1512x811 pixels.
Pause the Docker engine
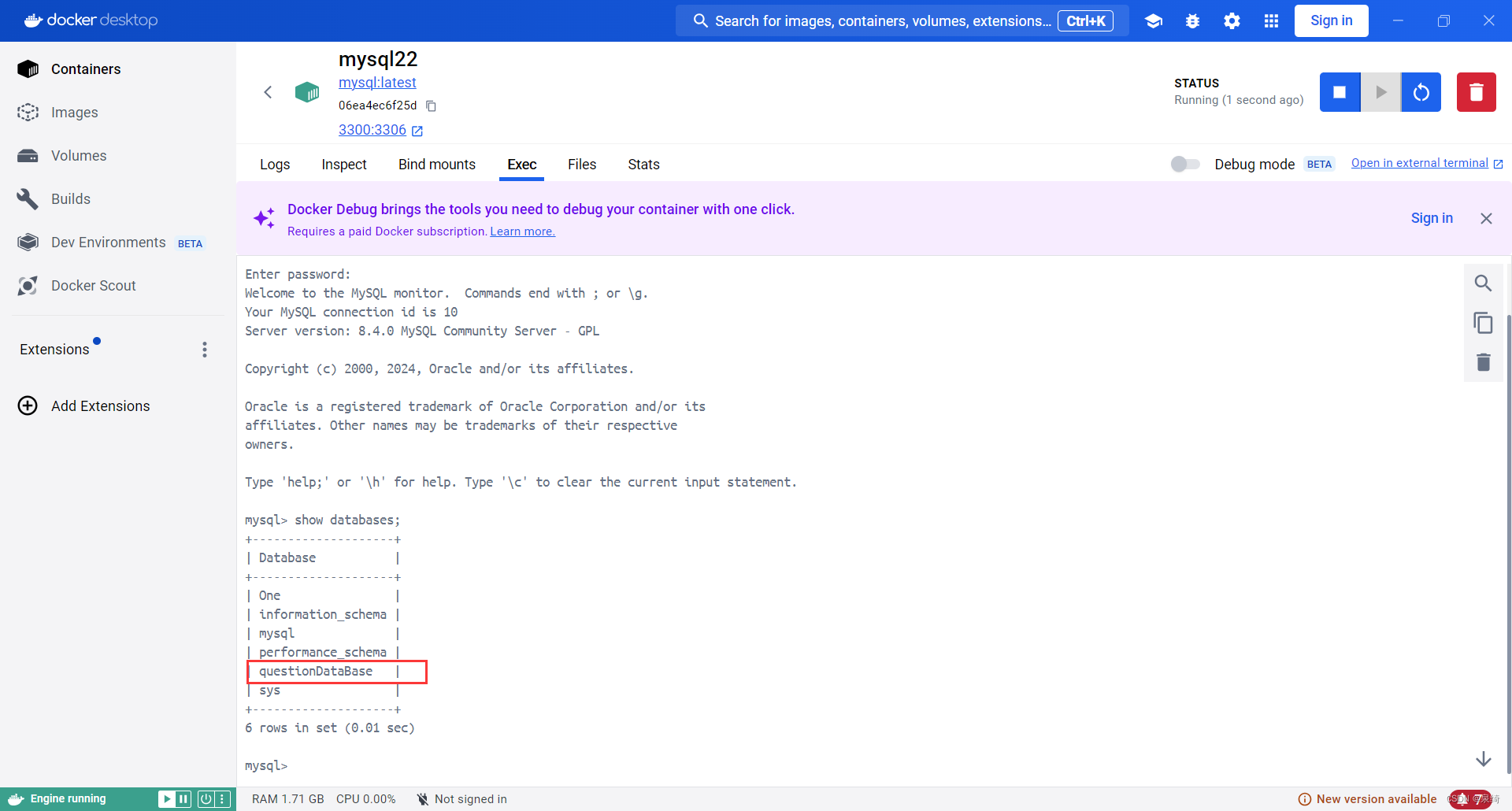point(183,799)
